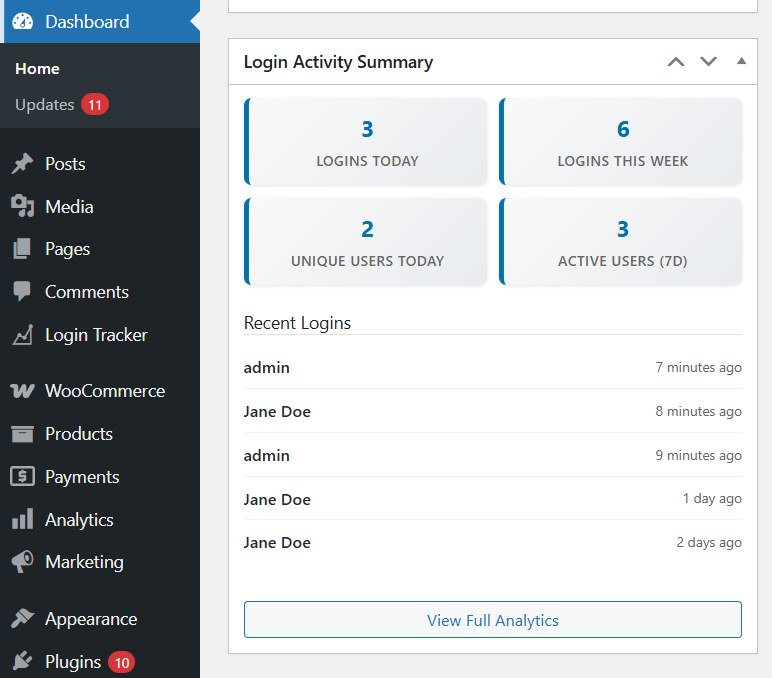The height and width of the screenshot is (678, 772).
Task: Open Plugins with 10 pending updates
Action: point(73,662)
